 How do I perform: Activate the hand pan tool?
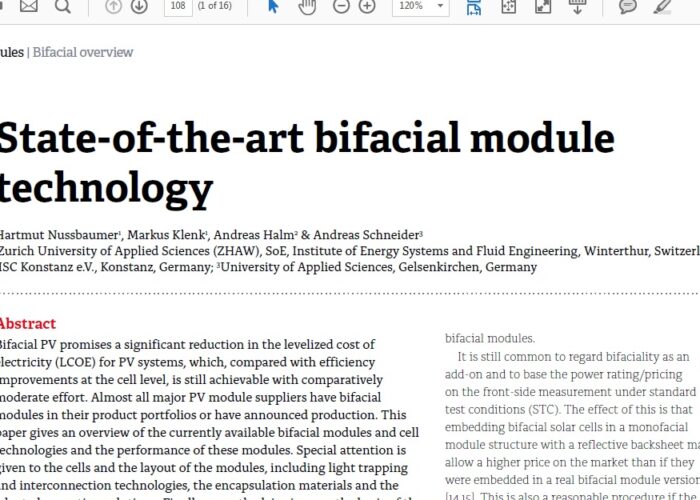tap(307, 7)
